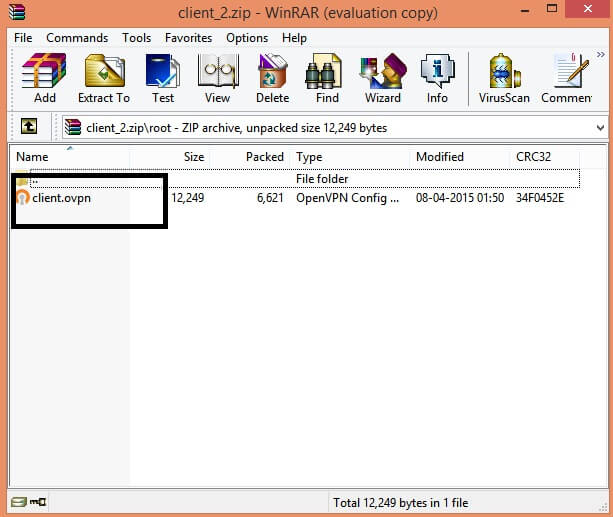Open the Comment toolbar tool
The height and width of the screenshot is (517, 613).
pyautogui.click(x=568, y=78)
